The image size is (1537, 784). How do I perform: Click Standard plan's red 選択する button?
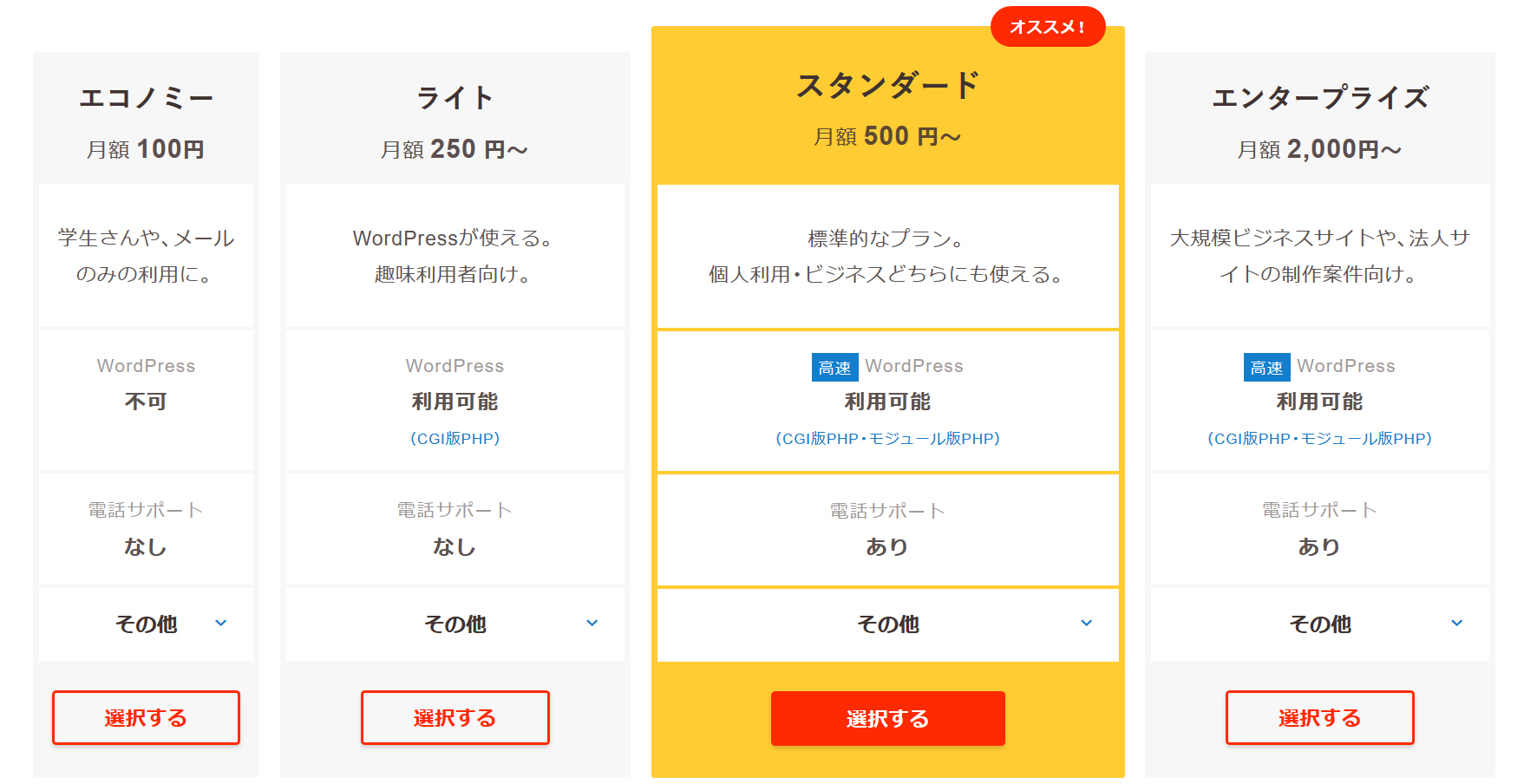coord(887,718)
